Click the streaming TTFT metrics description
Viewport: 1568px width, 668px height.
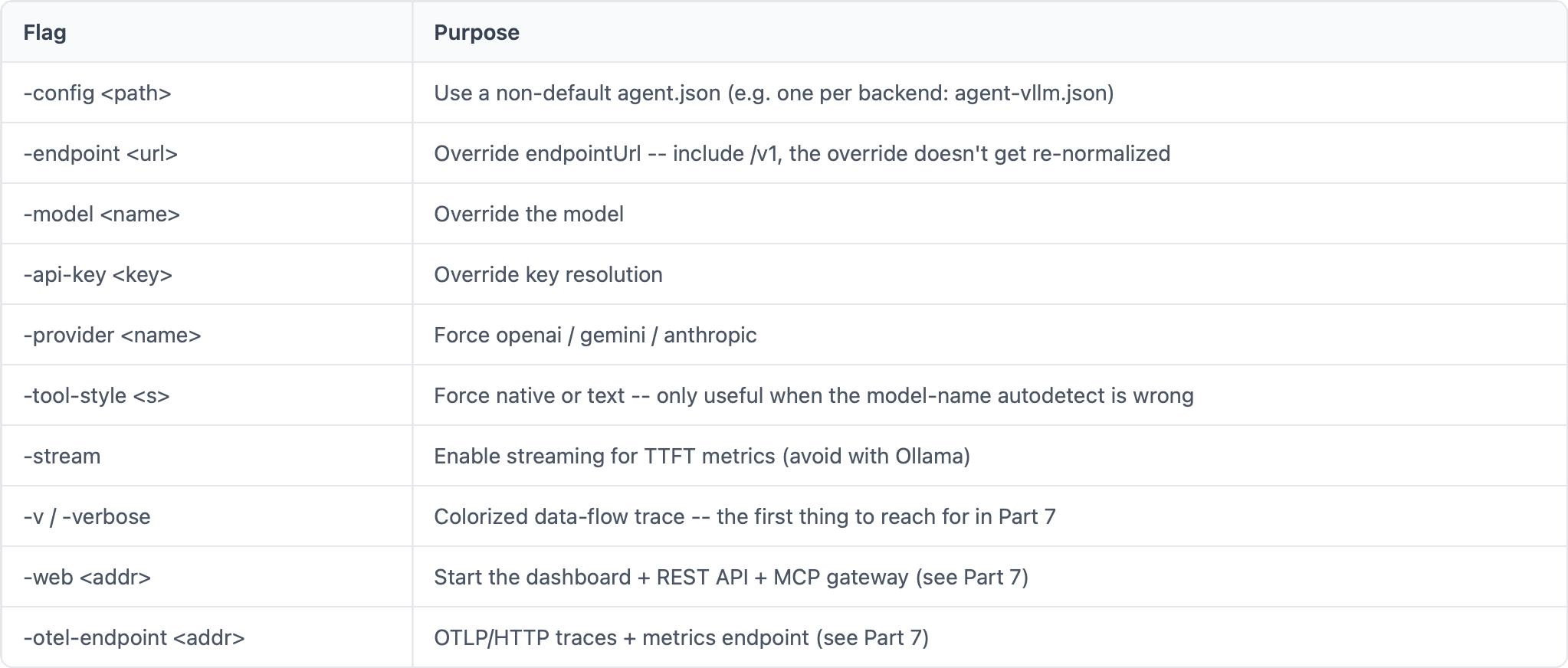pyautogui.click(x=702, y=456)
